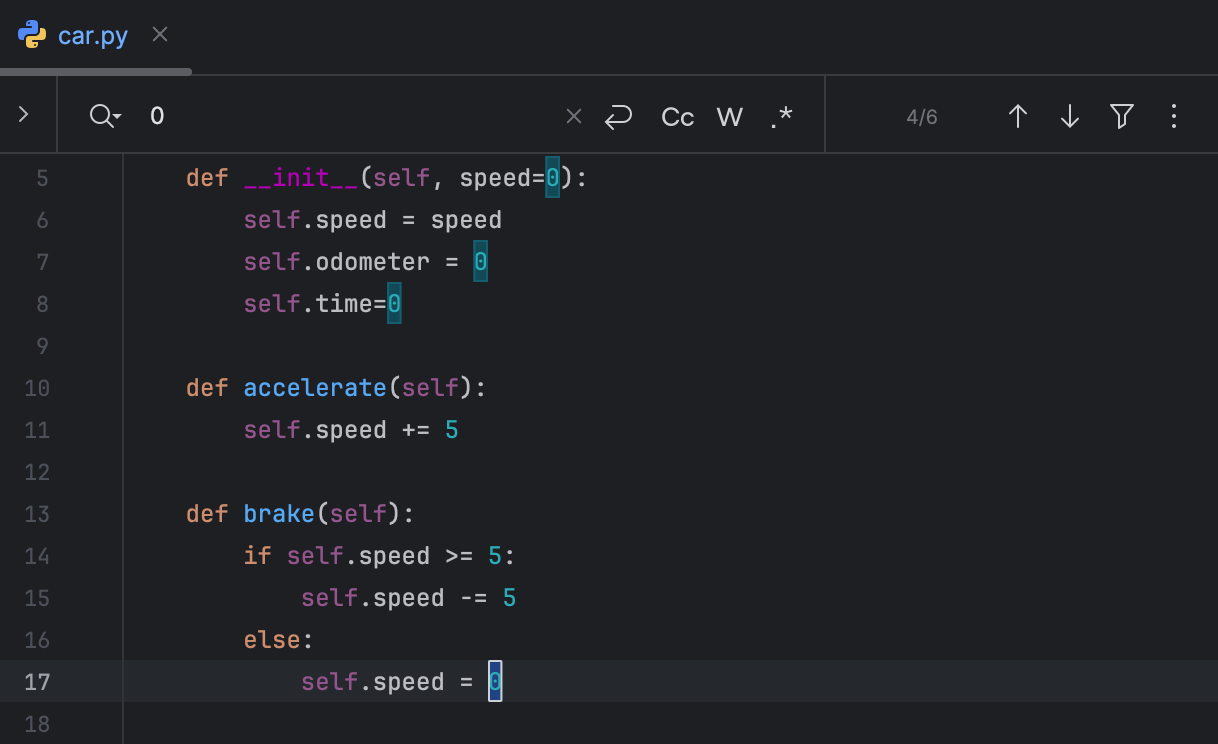Clear the search query with the × icon
This screenshot has height=744, width=1218.
(573, 115)
